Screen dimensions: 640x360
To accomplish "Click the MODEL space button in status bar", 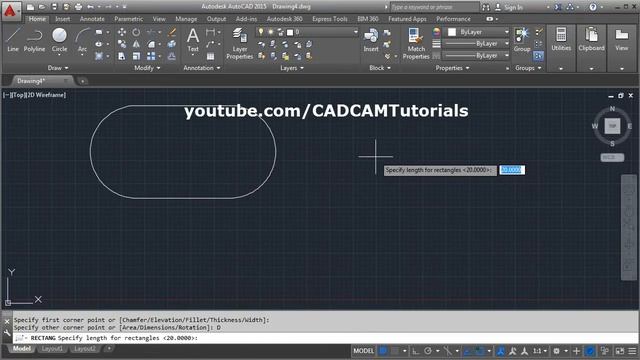I will (363, 351).
